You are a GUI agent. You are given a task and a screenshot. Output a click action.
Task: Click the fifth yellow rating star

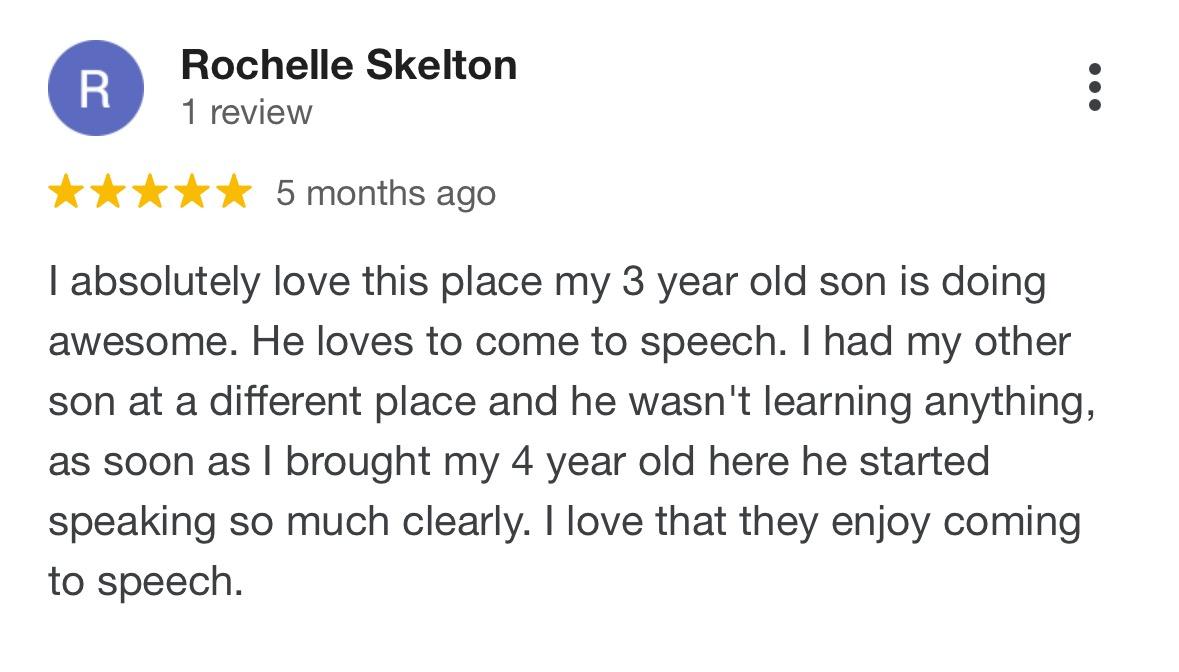[x=234, y=191]
